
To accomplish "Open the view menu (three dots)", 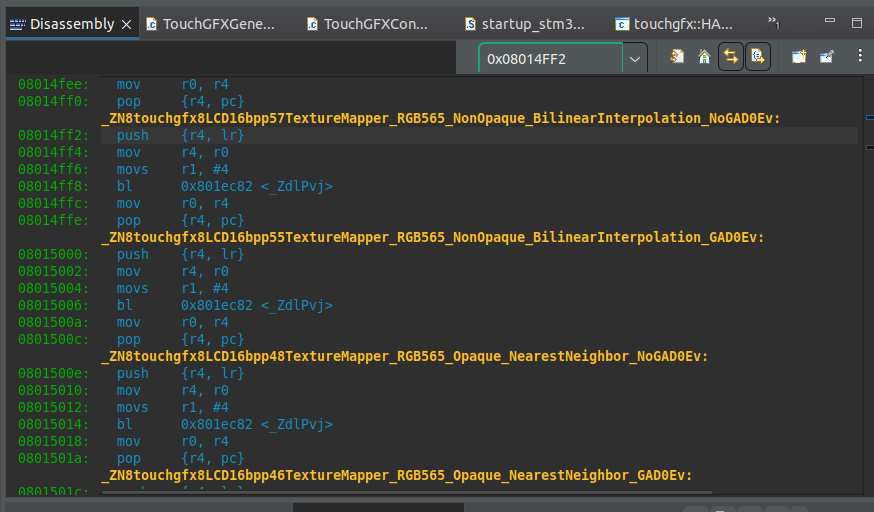I will (860, 56).
